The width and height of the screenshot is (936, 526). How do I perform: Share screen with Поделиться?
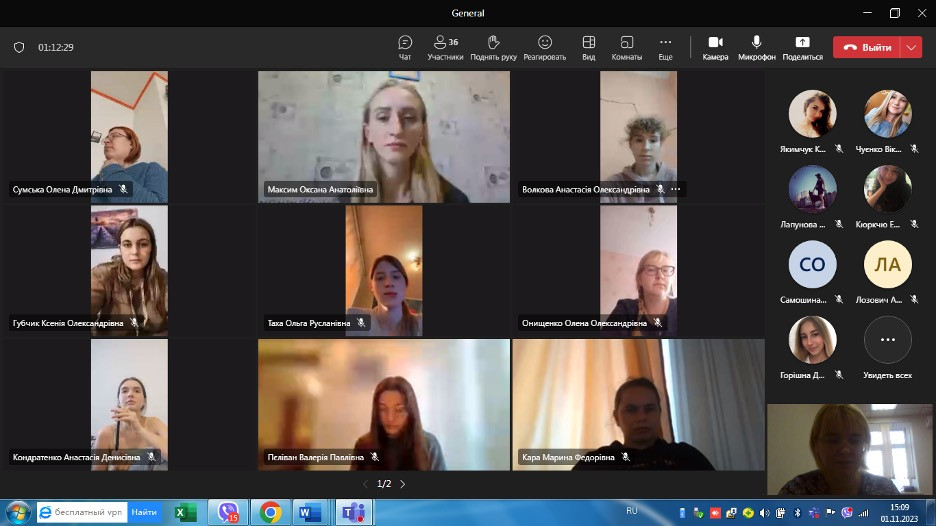(x=802, y=47)
